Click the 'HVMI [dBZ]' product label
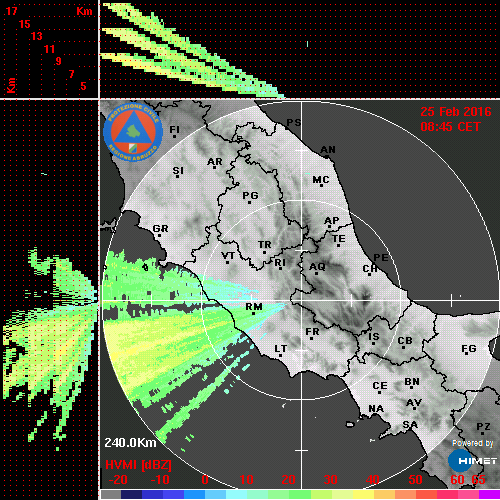The image size is (500, 500). (138, 465)
